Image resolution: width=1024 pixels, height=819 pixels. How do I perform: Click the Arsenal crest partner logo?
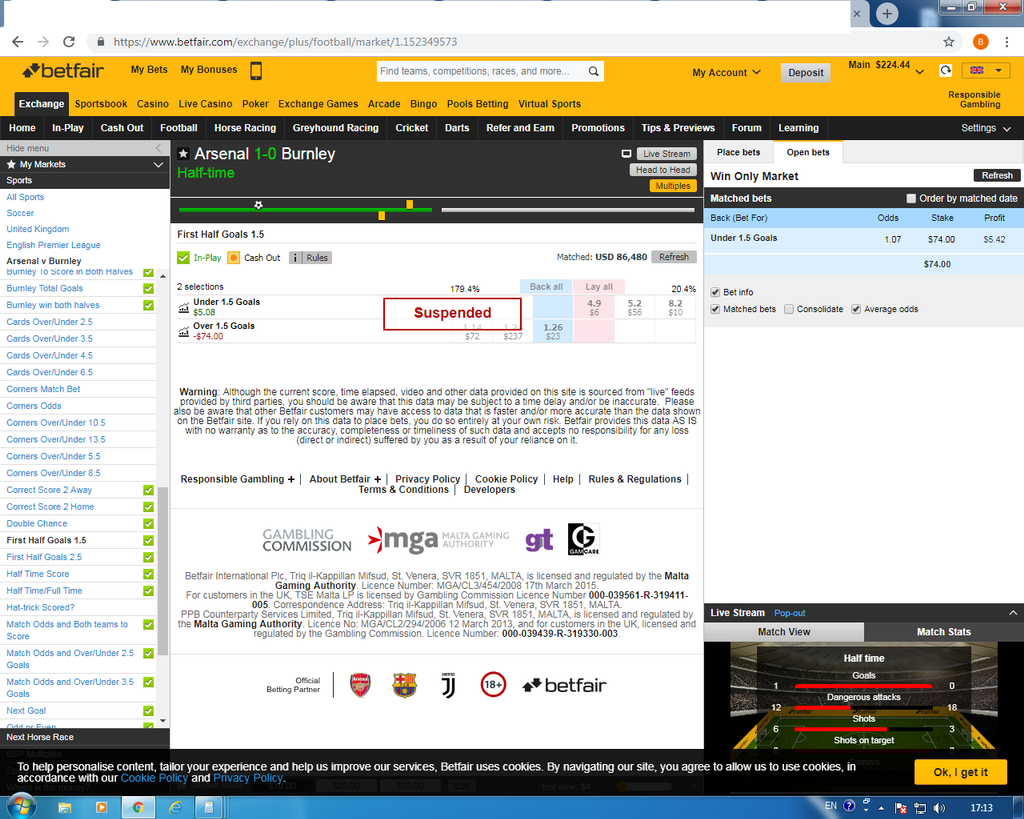coord(360,685)
